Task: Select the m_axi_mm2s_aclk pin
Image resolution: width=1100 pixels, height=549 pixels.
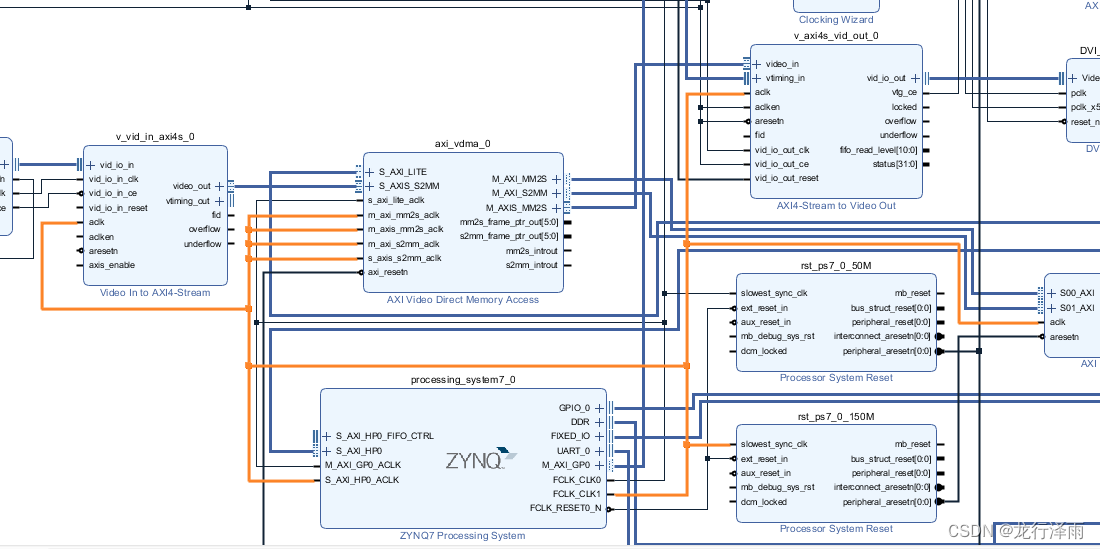Action: [x=403, y=215]
